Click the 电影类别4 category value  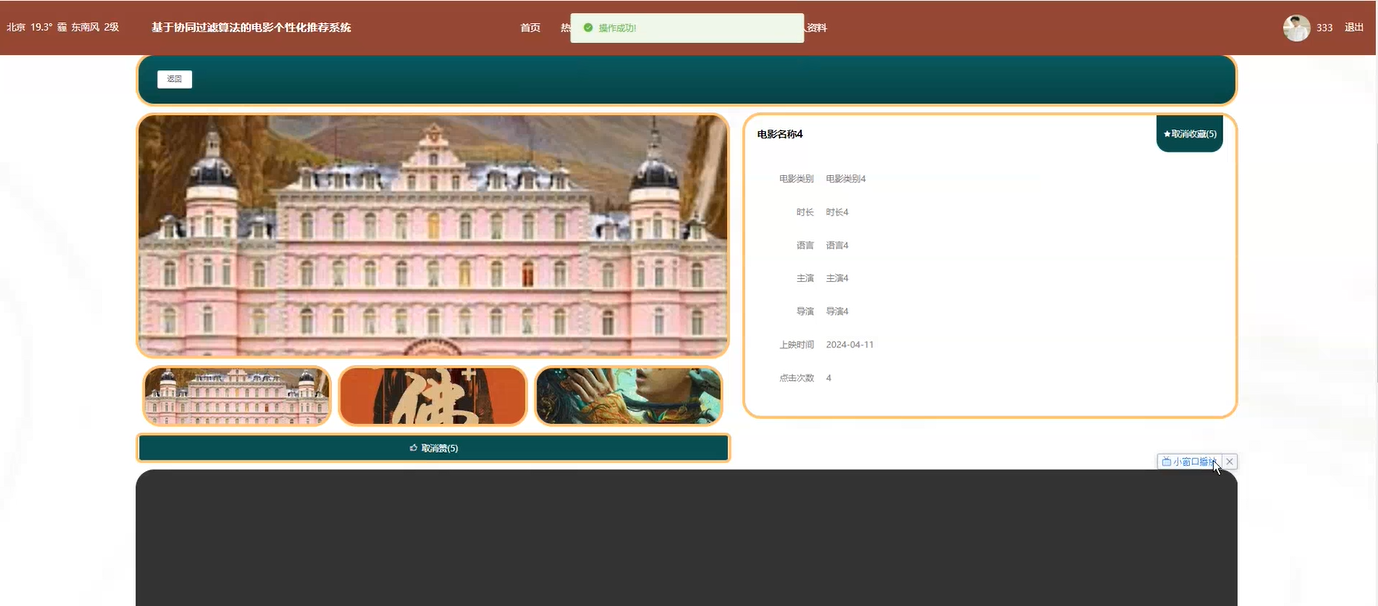click(x=846, y=179)
